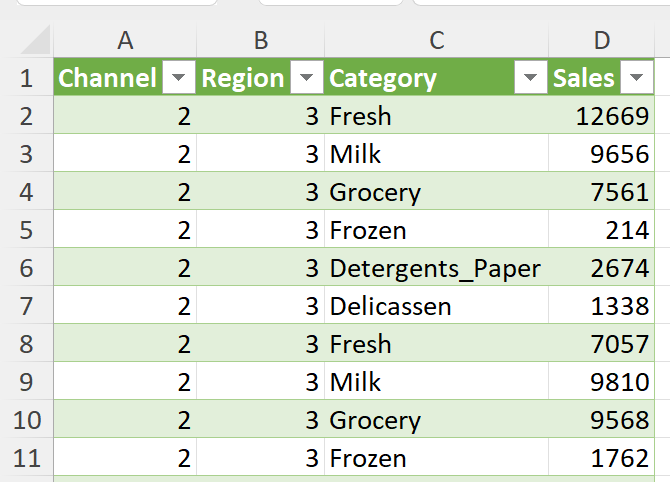Viewport: 670px width, 482px height.
Task: Click the Category header cell
Action: tap(420, 79)
